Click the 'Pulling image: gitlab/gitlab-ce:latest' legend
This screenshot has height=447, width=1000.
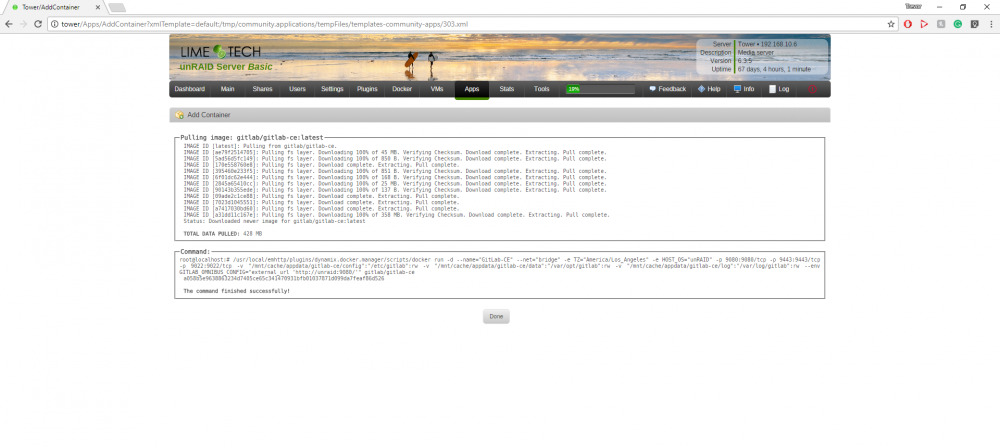click(252, 137)
